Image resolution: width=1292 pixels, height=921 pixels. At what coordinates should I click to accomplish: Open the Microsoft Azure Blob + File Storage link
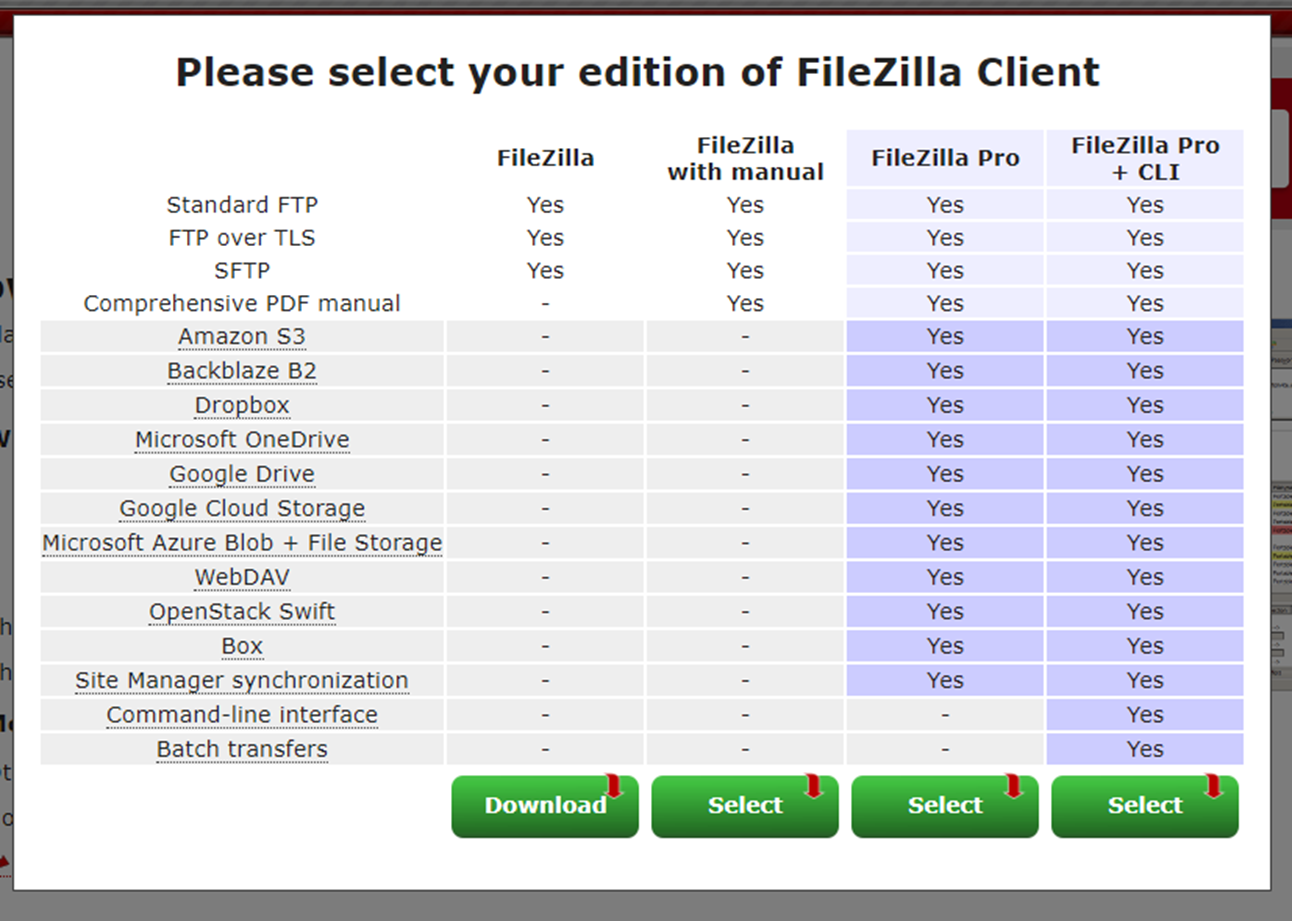coord(242,542)
